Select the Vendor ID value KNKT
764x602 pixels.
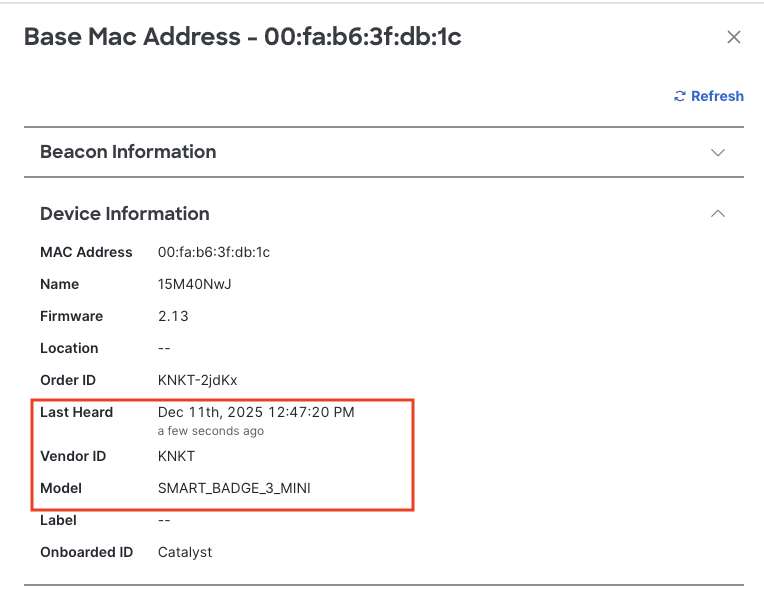point(177,456)
